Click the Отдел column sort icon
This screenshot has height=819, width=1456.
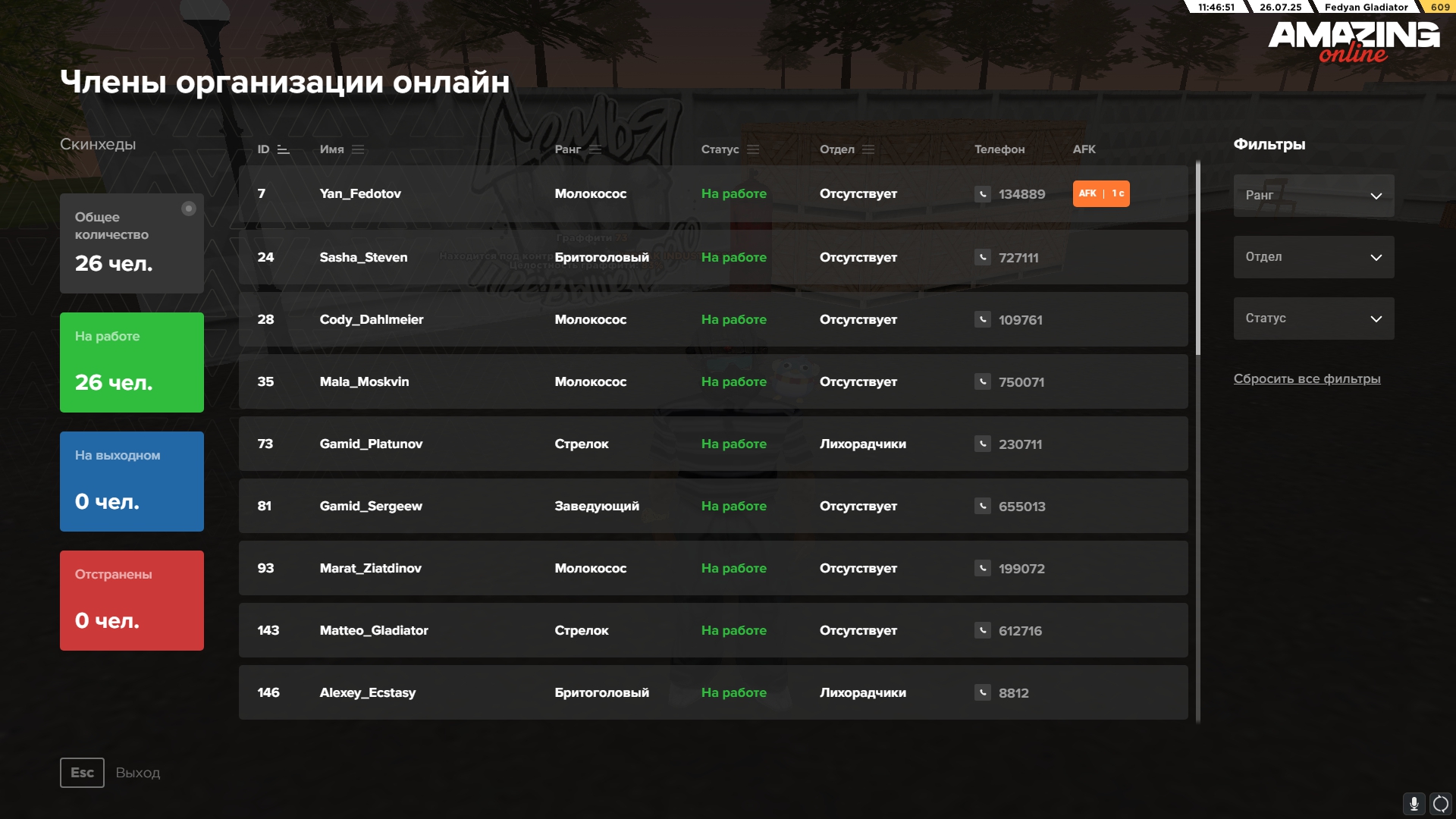coord(868,150)
